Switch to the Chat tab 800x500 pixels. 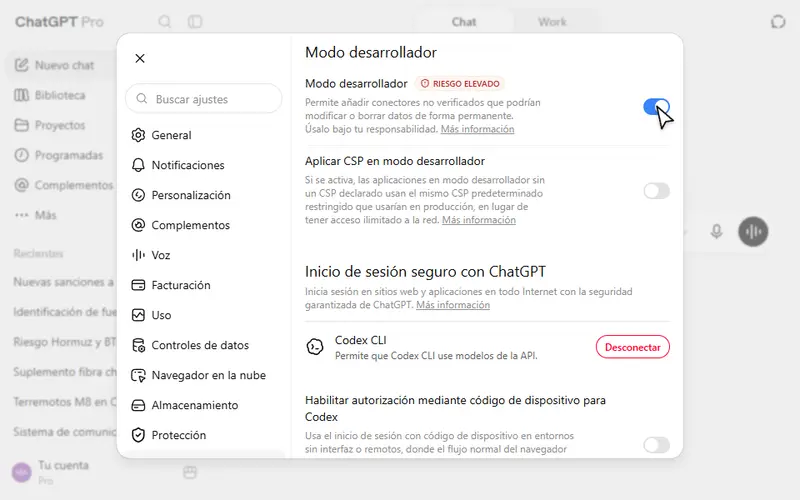[x=464, y=22]
